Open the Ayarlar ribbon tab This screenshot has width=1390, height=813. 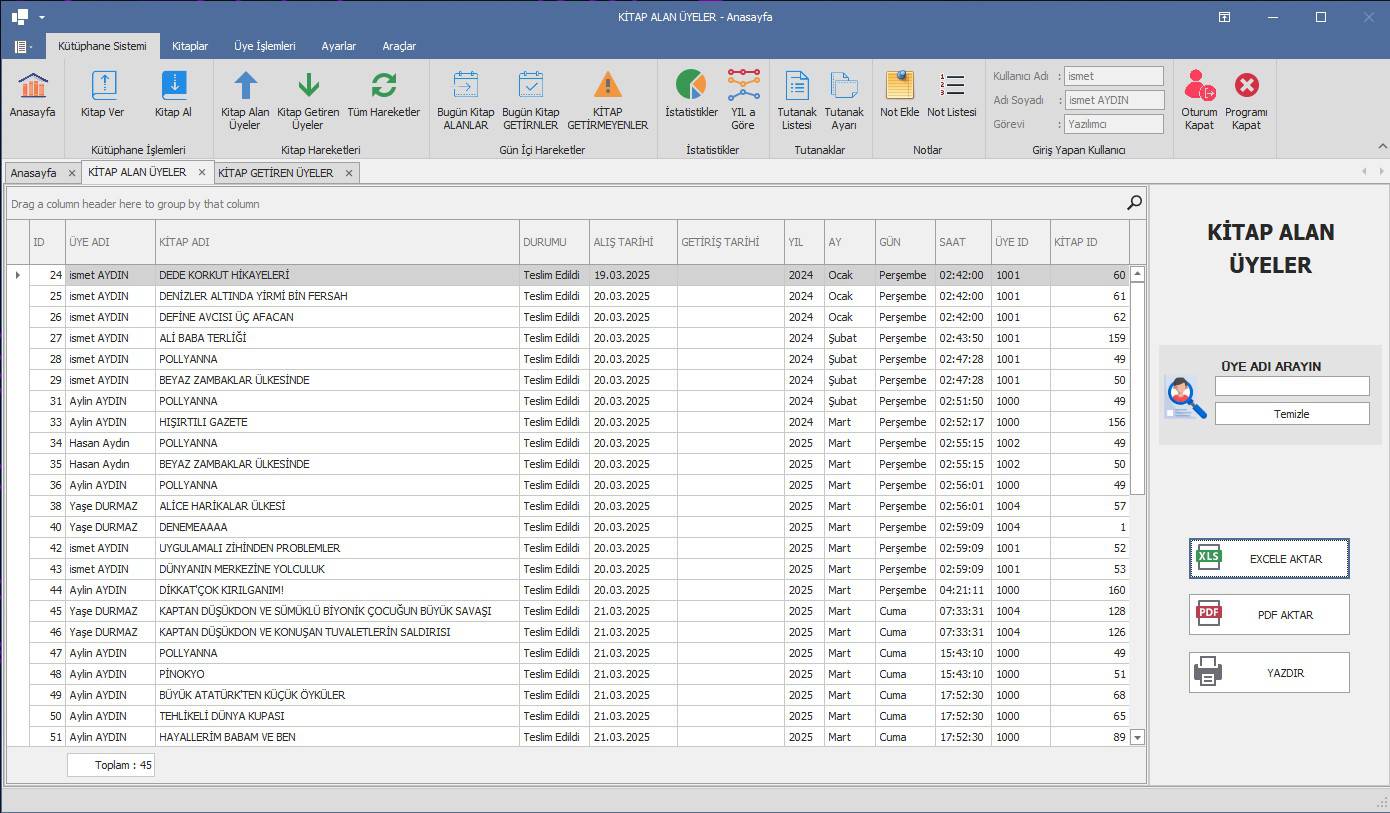[338, 46]
